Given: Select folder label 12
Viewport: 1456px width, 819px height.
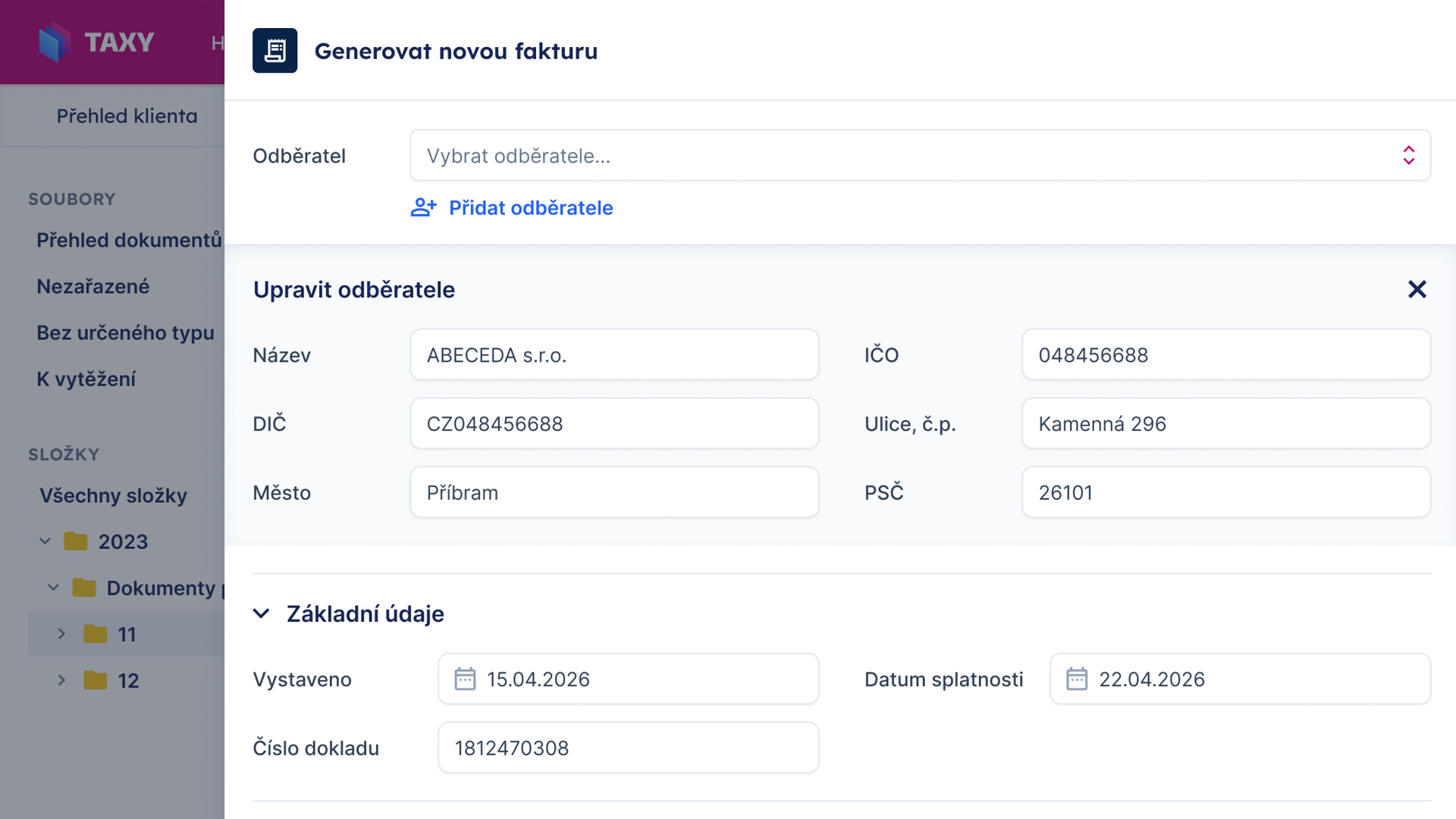Looking at the screenshot, I should pos(128,681).
